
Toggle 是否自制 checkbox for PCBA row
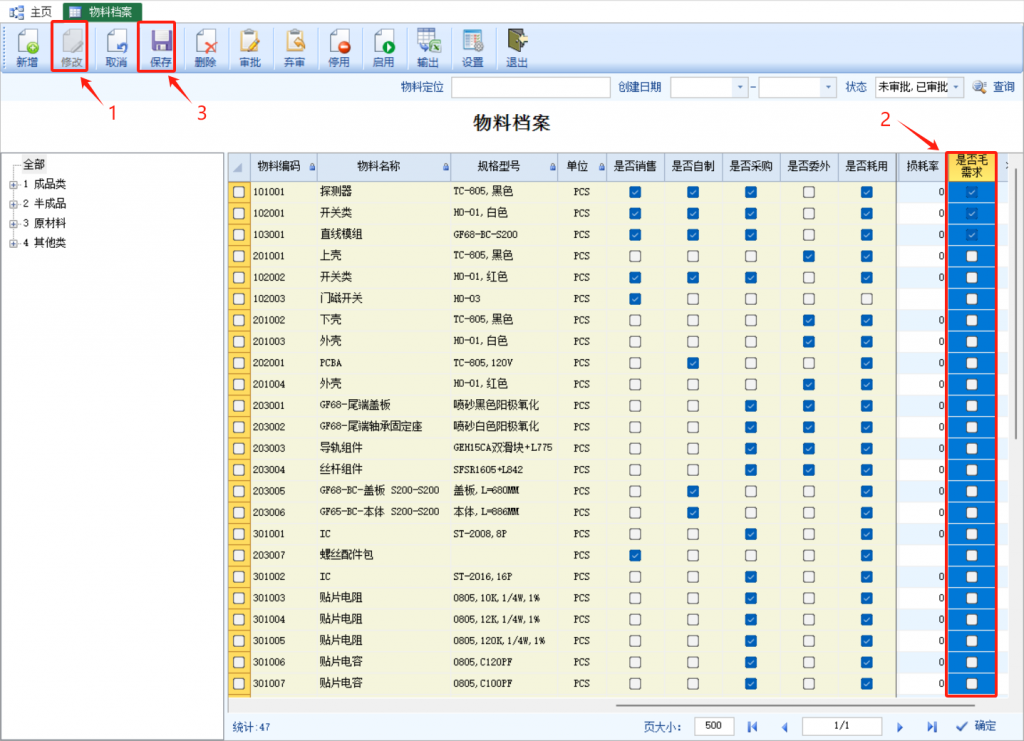693,362
